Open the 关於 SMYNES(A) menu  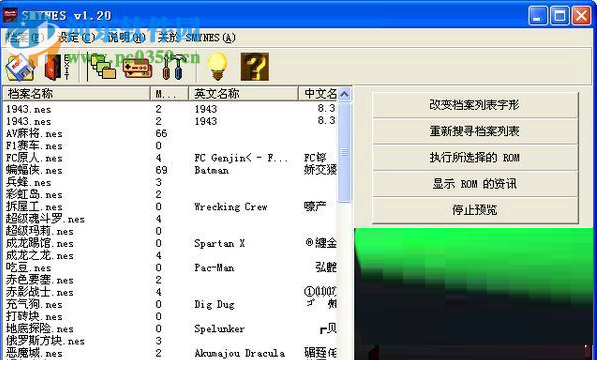pyautogui.click(x=197, y=38)
